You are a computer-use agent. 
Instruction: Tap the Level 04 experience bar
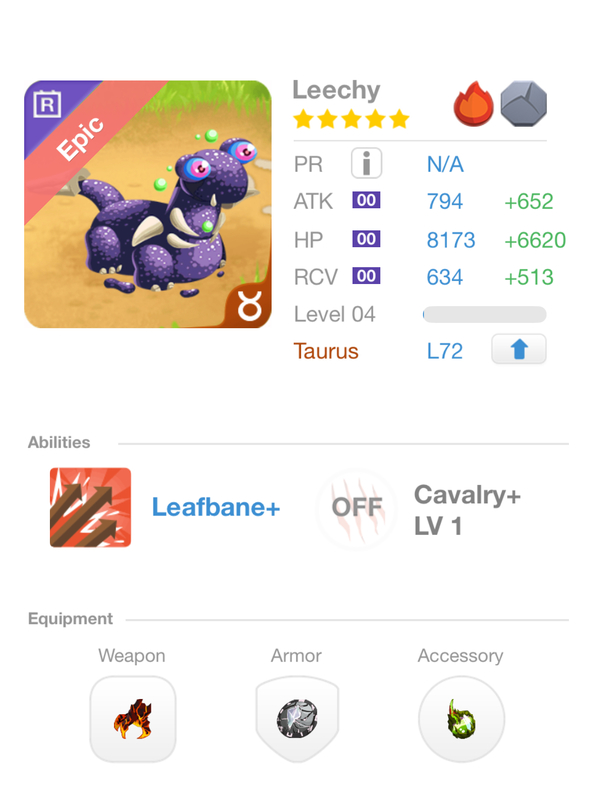point(484,314)
